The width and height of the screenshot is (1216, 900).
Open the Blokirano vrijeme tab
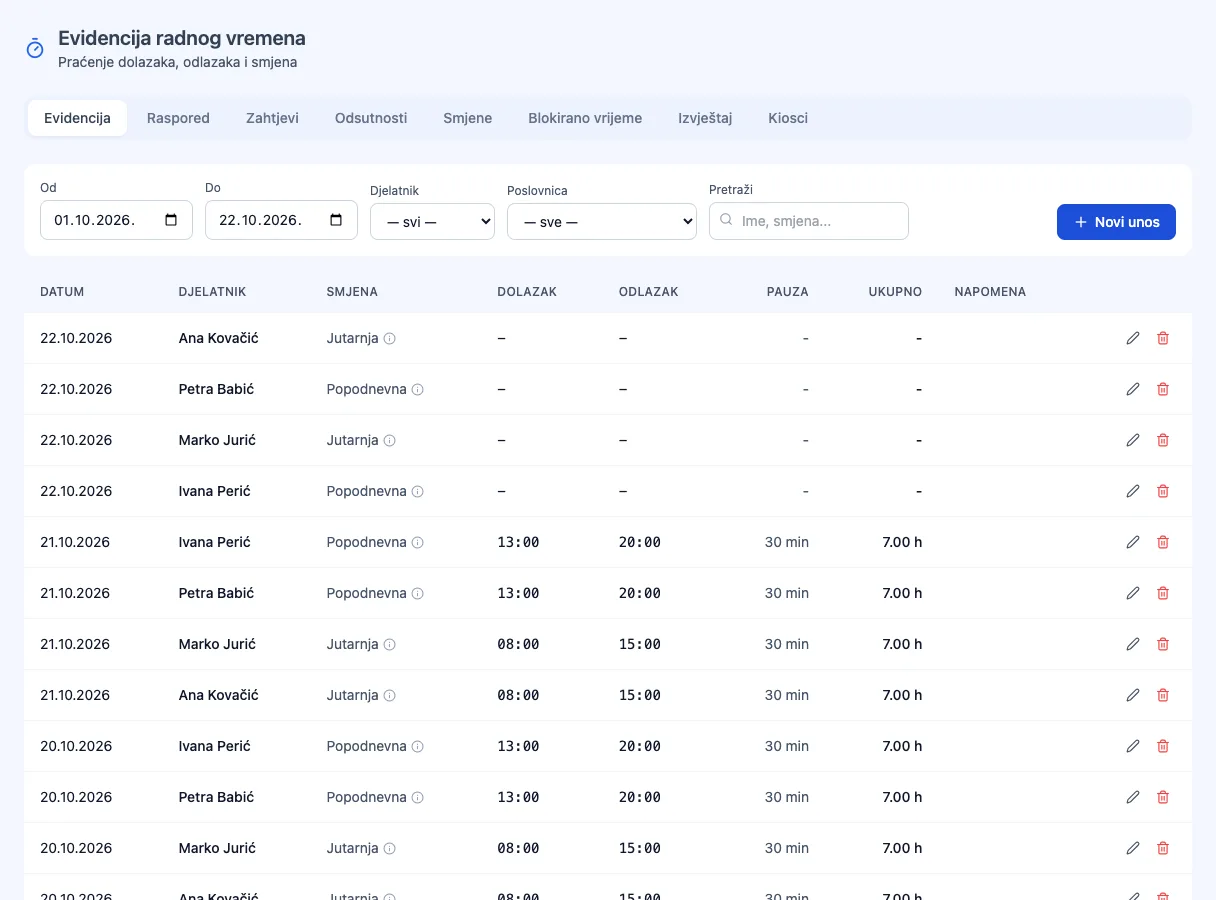[585, 118]
